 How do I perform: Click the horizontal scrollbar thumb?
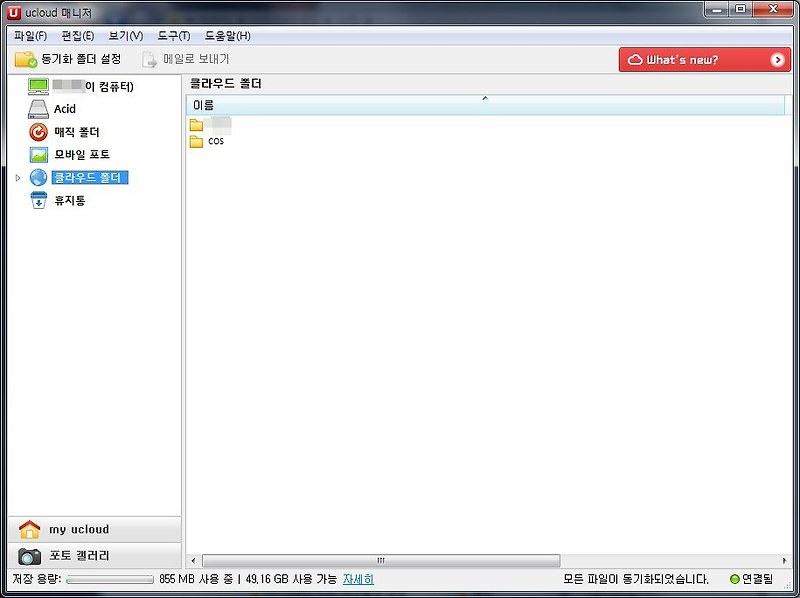click(381, 560)
